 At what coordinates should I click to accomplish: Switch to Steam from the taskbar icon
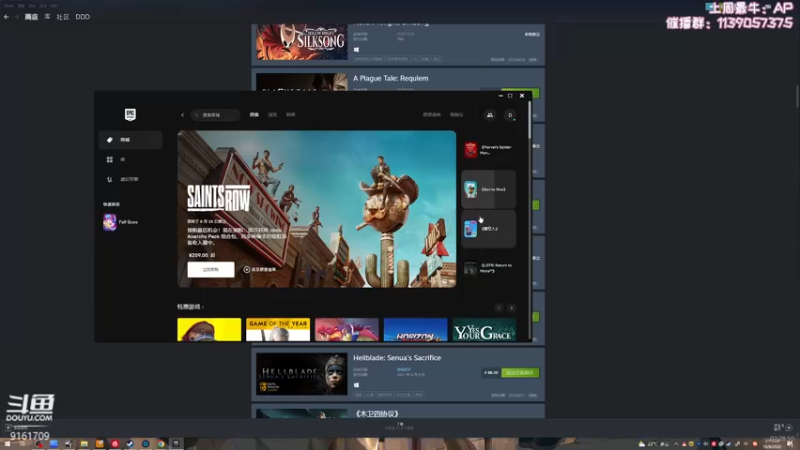click(130, 444)
